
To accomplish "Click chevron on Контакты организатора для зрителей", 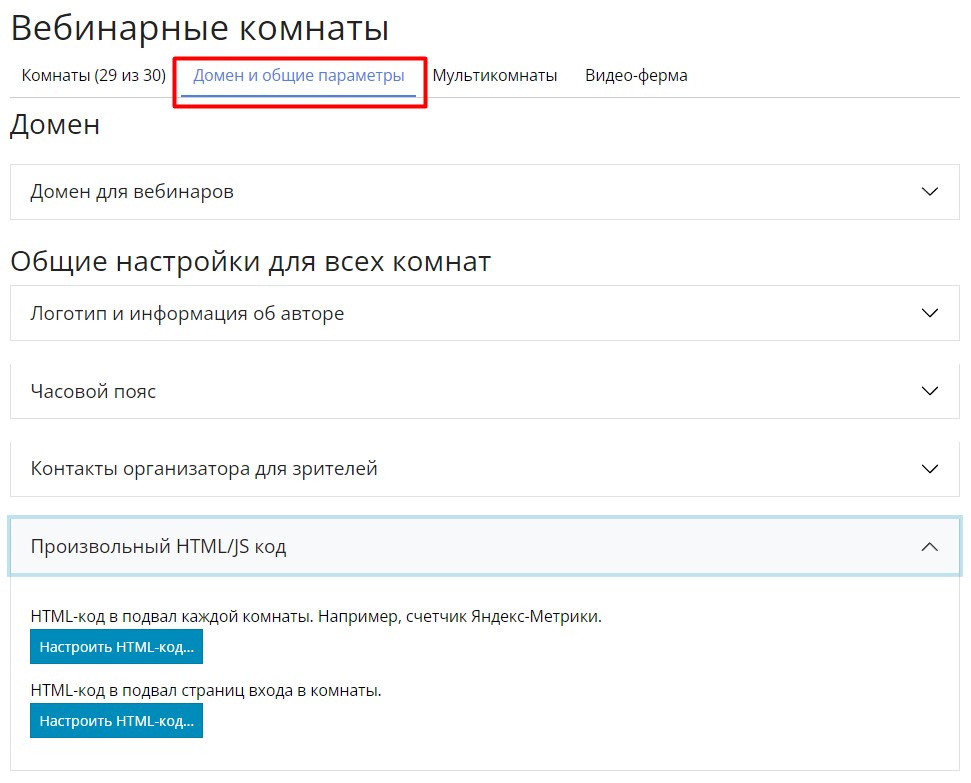I will pyautogui.click(x=930, y=469).
